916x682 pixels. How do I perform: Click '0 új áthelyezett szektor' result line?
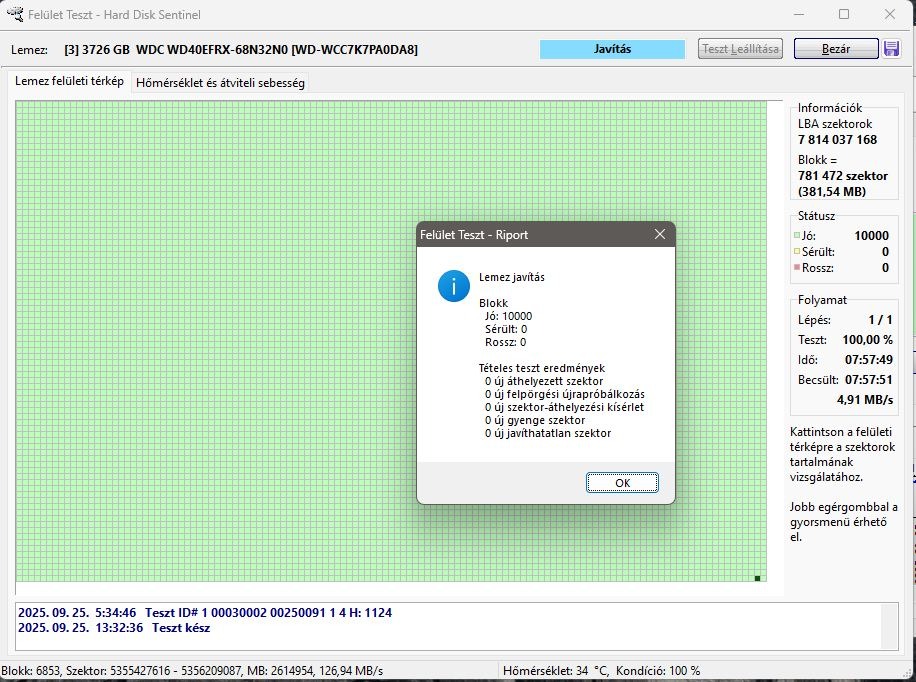[544, 381]
